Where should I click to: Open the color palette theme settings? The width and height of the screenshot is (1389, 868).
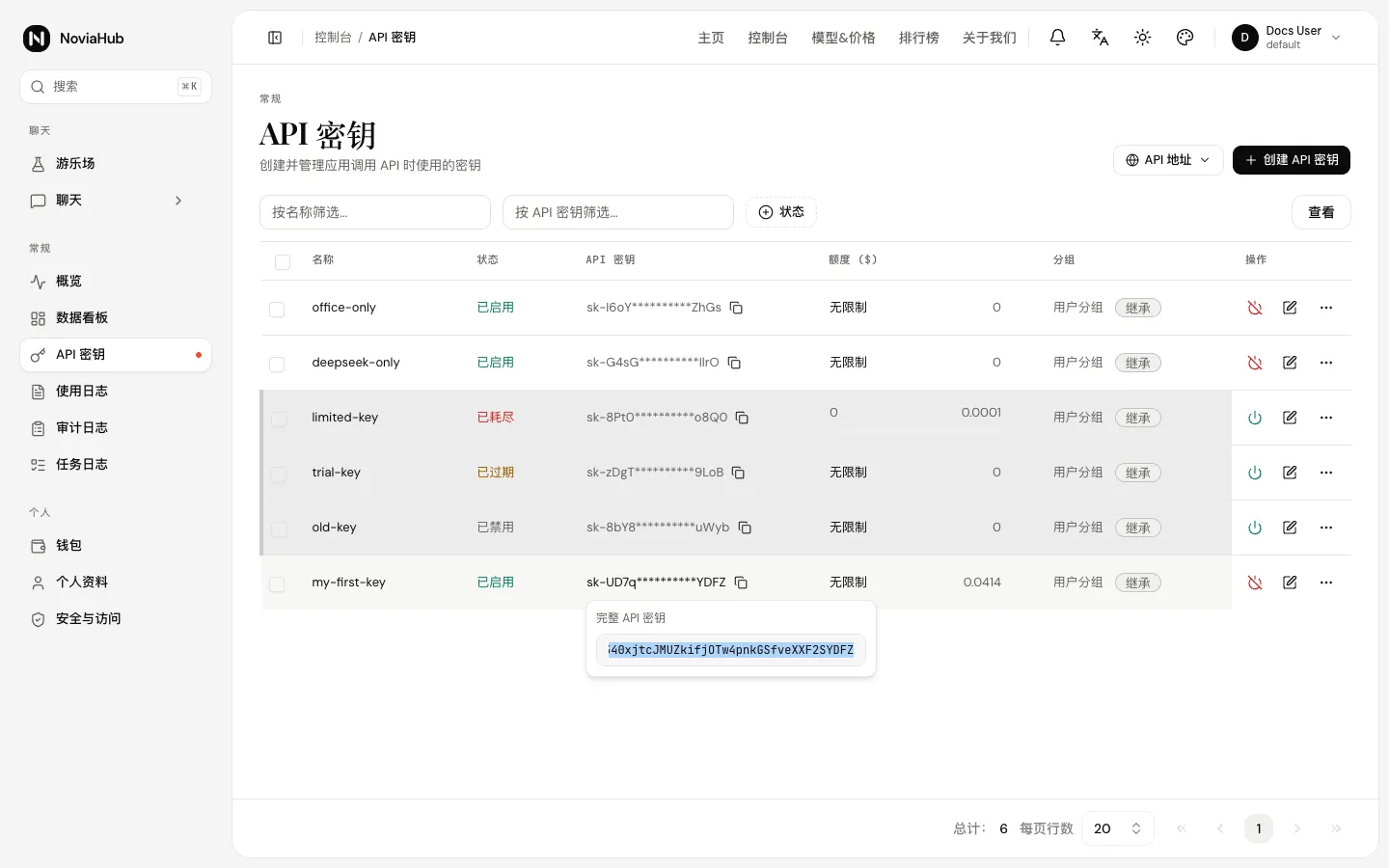coord(1185,38)
